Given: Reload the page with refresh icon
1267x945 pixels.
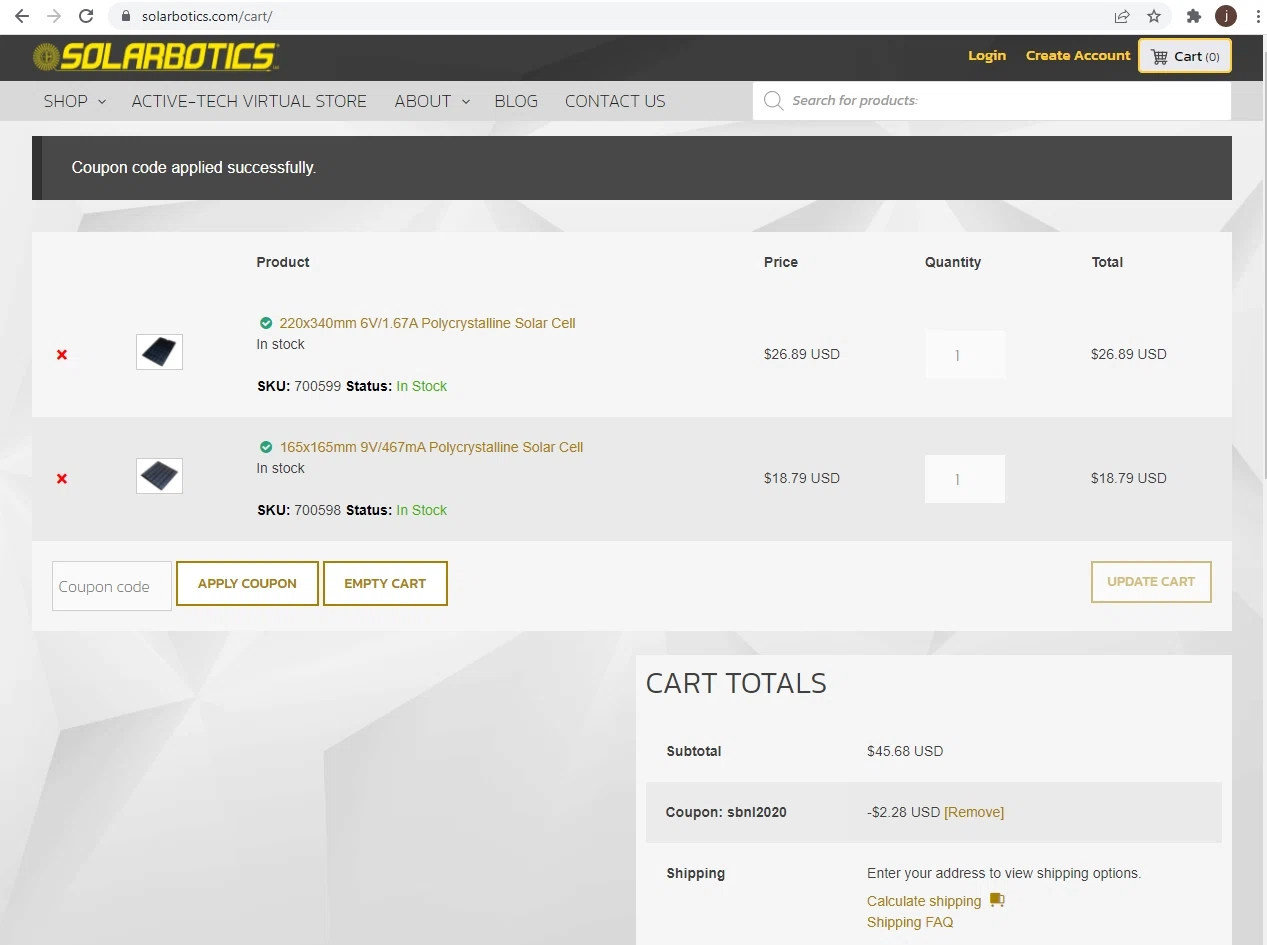Looking at the screenshot, I should 86,16.
